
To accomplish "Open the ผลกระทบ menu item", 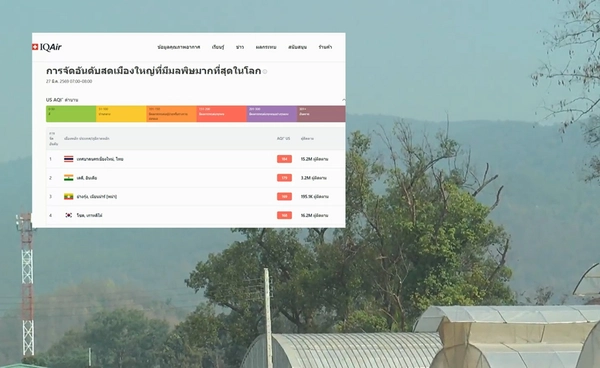I will coord(266,47).
